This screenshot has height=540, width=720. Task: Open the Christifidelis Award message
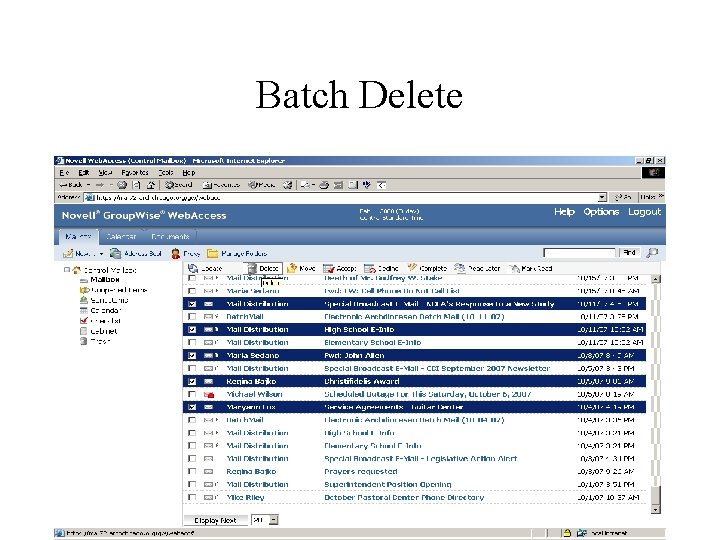click(x=362, y=382)
